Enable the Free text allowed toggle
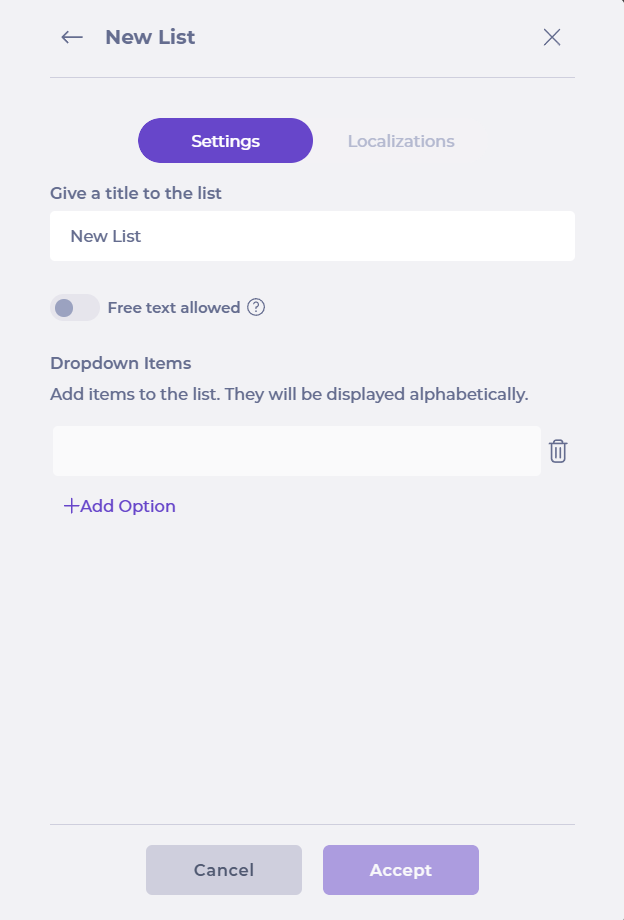This screenshot has width=624, height=920. pyautogui.click(x=75, y=308)
